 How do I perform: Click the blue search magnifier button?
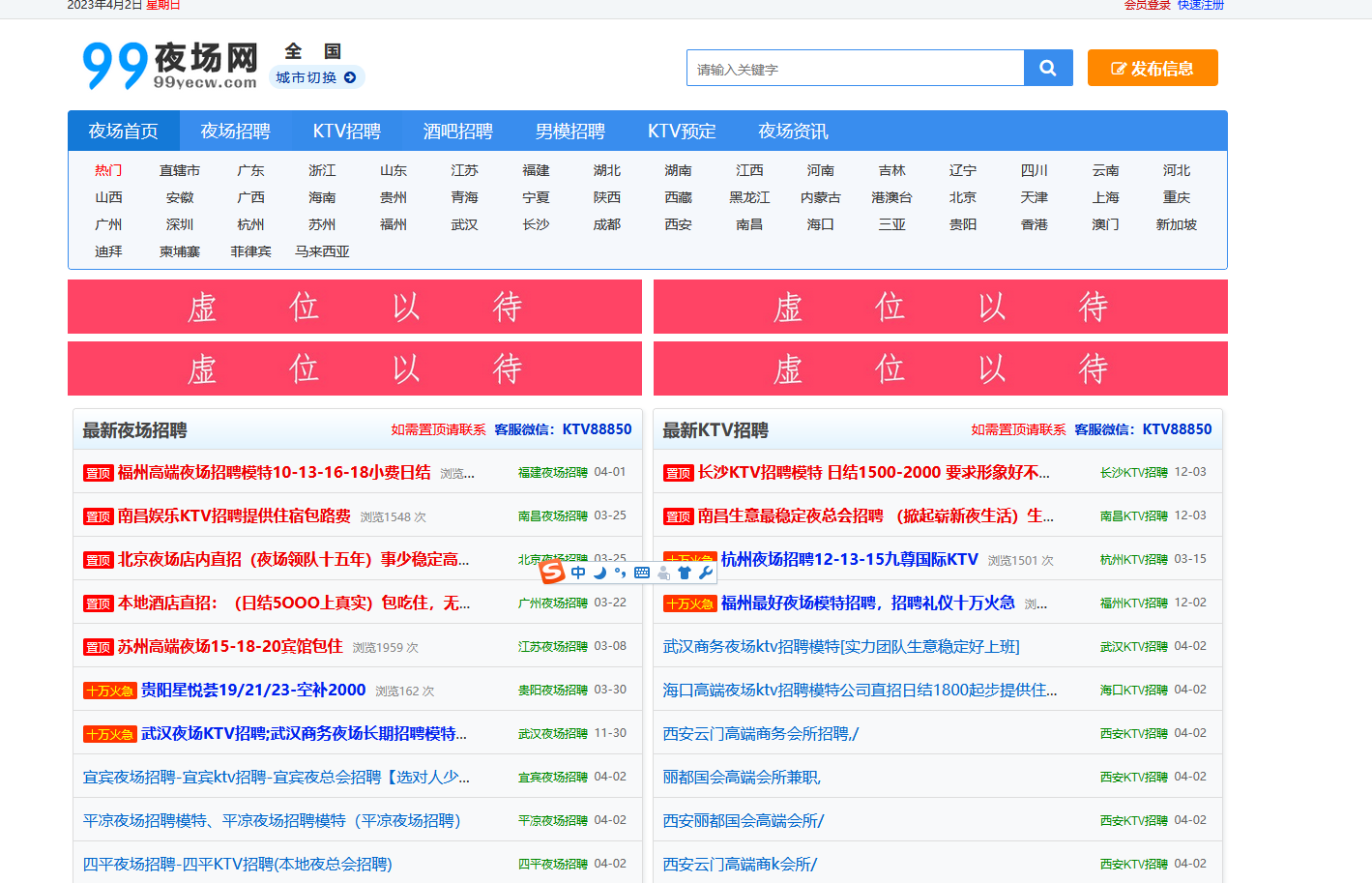[x=1048, y=68]
